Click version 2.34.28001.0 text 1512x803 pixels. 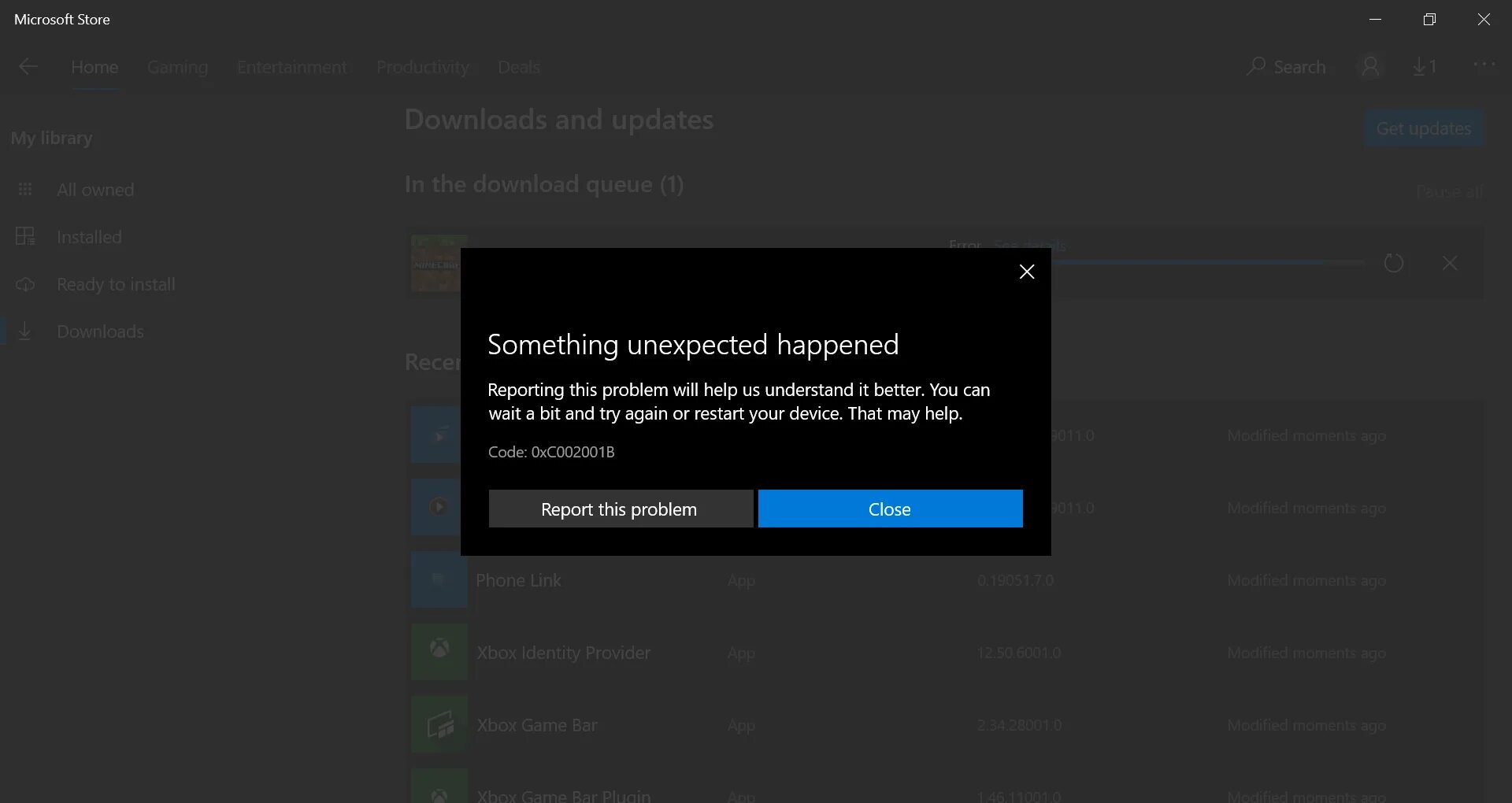coord(1019,725)
